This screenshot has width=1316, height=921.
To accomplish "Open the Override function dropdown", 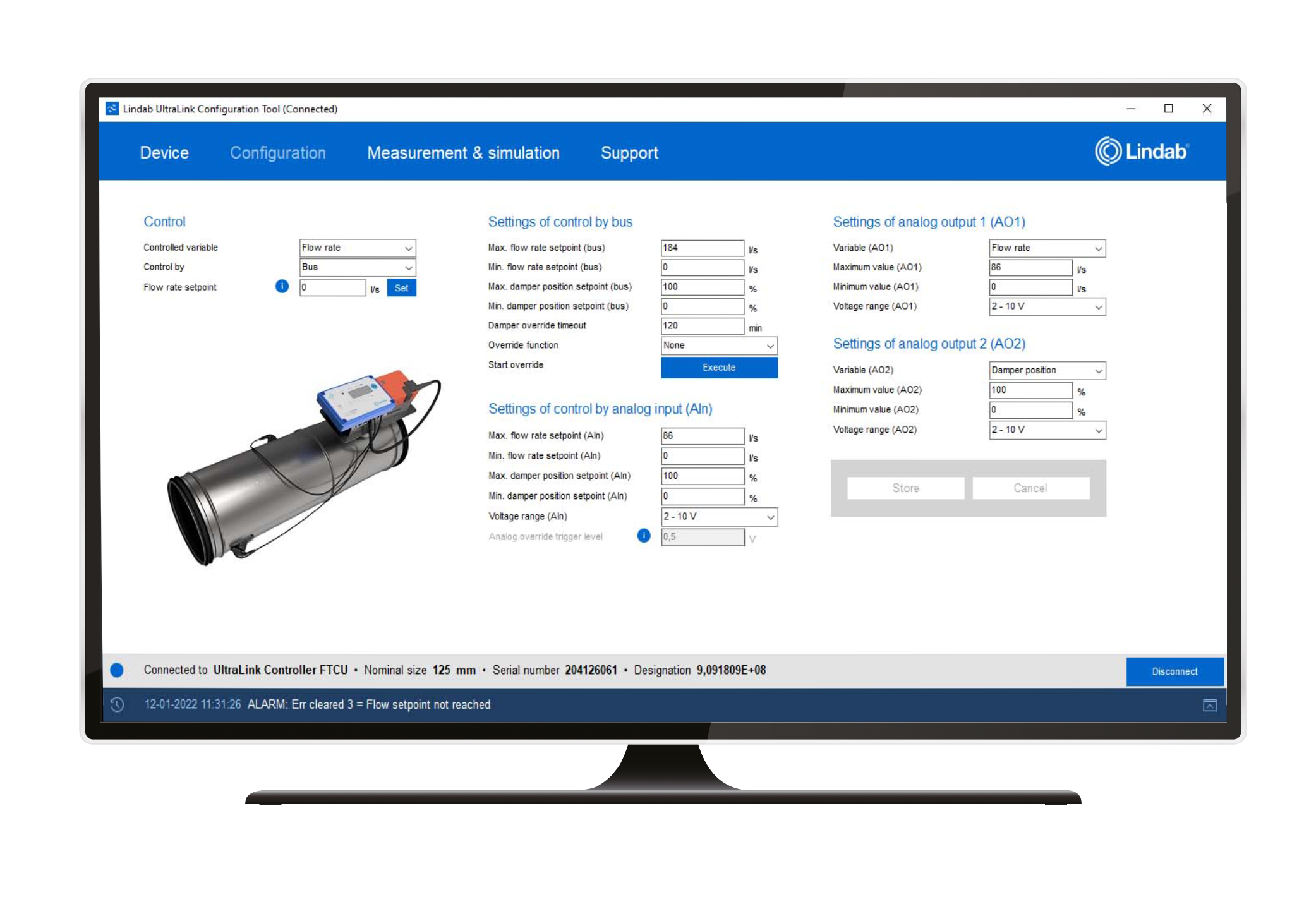I will [x=719, y=346].
